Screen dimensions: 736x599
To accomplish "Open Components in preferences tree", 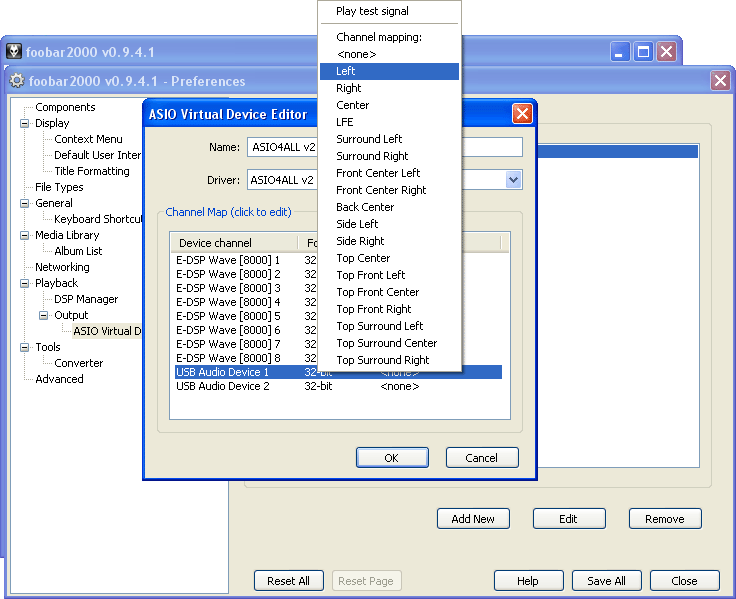I will [x=65, y=107].
